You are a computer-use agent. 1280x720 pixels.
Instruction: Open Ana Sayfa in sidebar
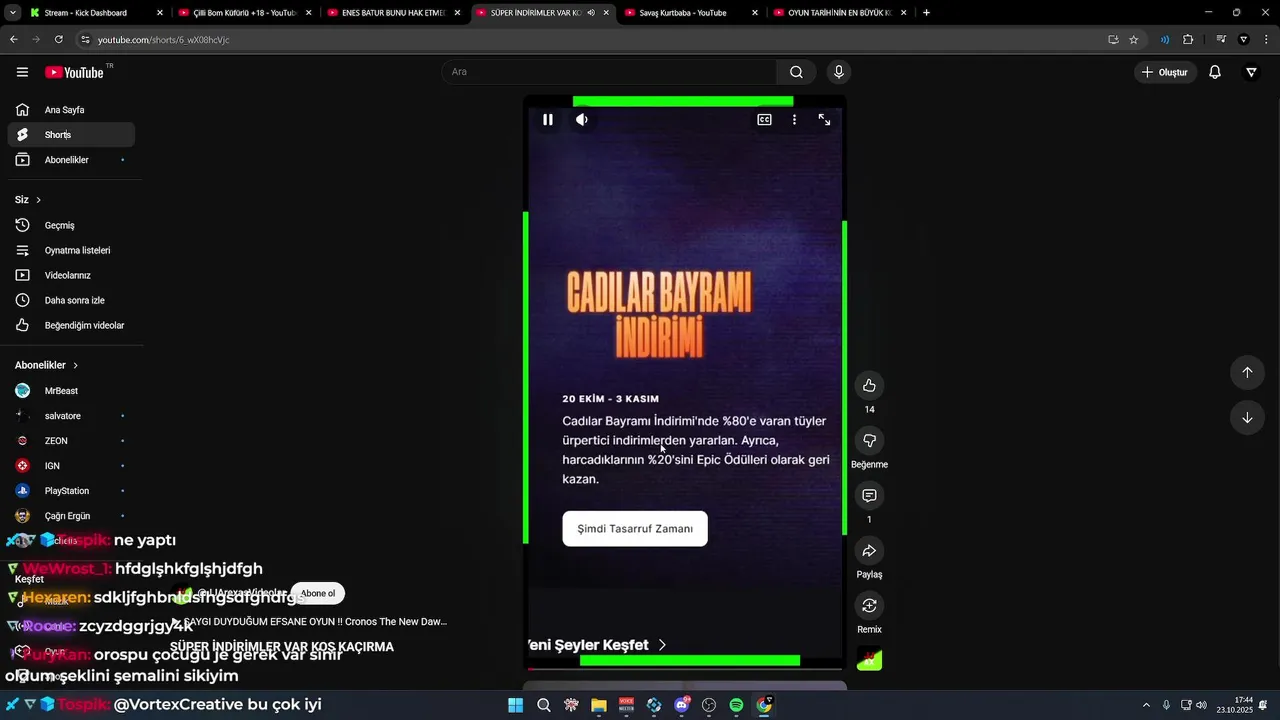[71, 110]
